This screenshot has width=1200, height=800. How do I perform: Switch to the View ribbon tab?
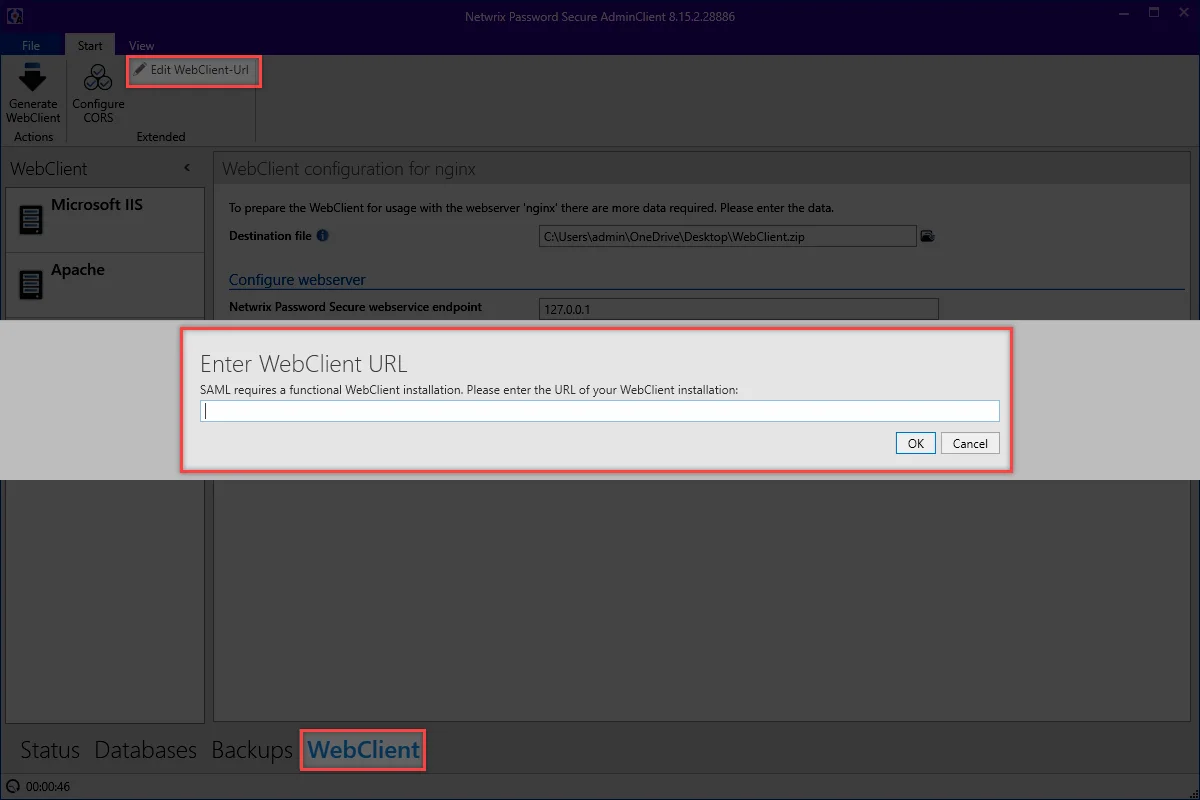click(x=142, y=45)
